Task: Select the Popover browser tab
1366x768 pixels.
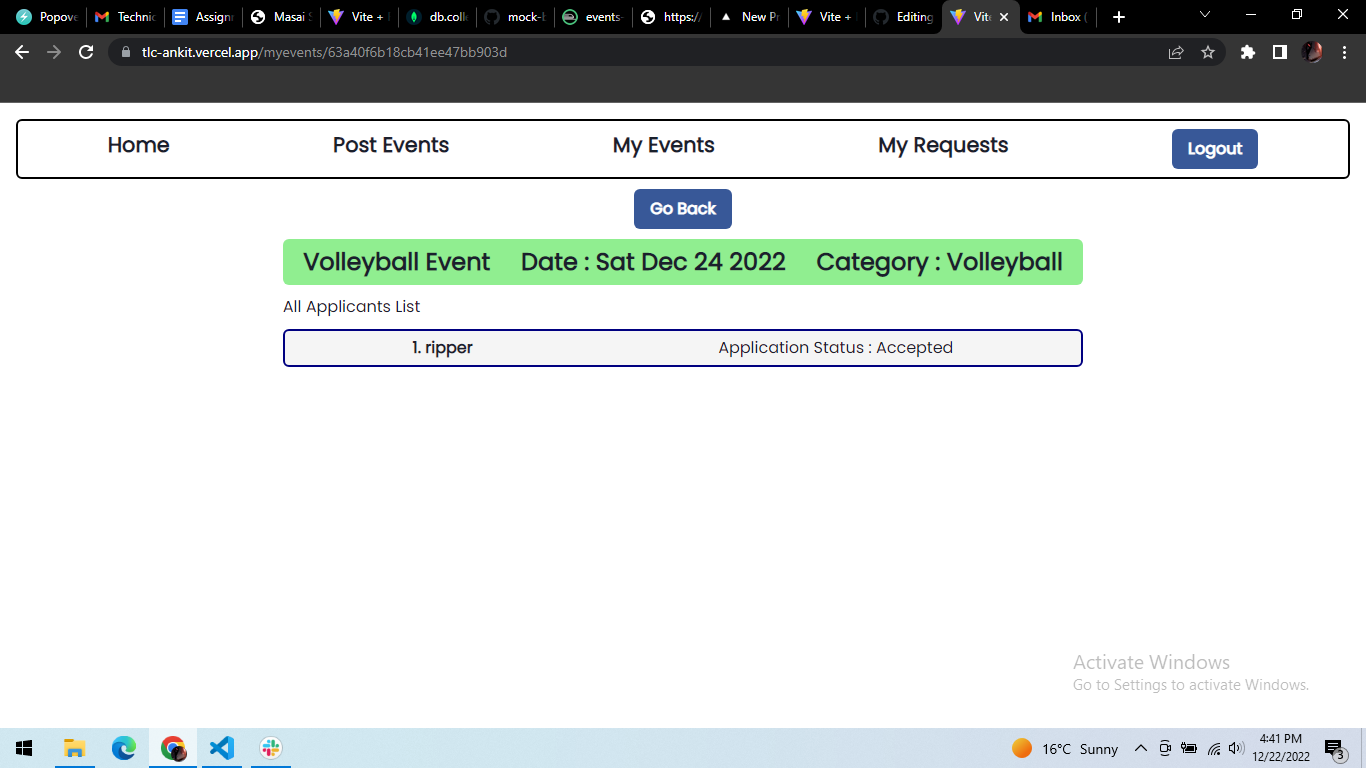Action: coord(45,17)
